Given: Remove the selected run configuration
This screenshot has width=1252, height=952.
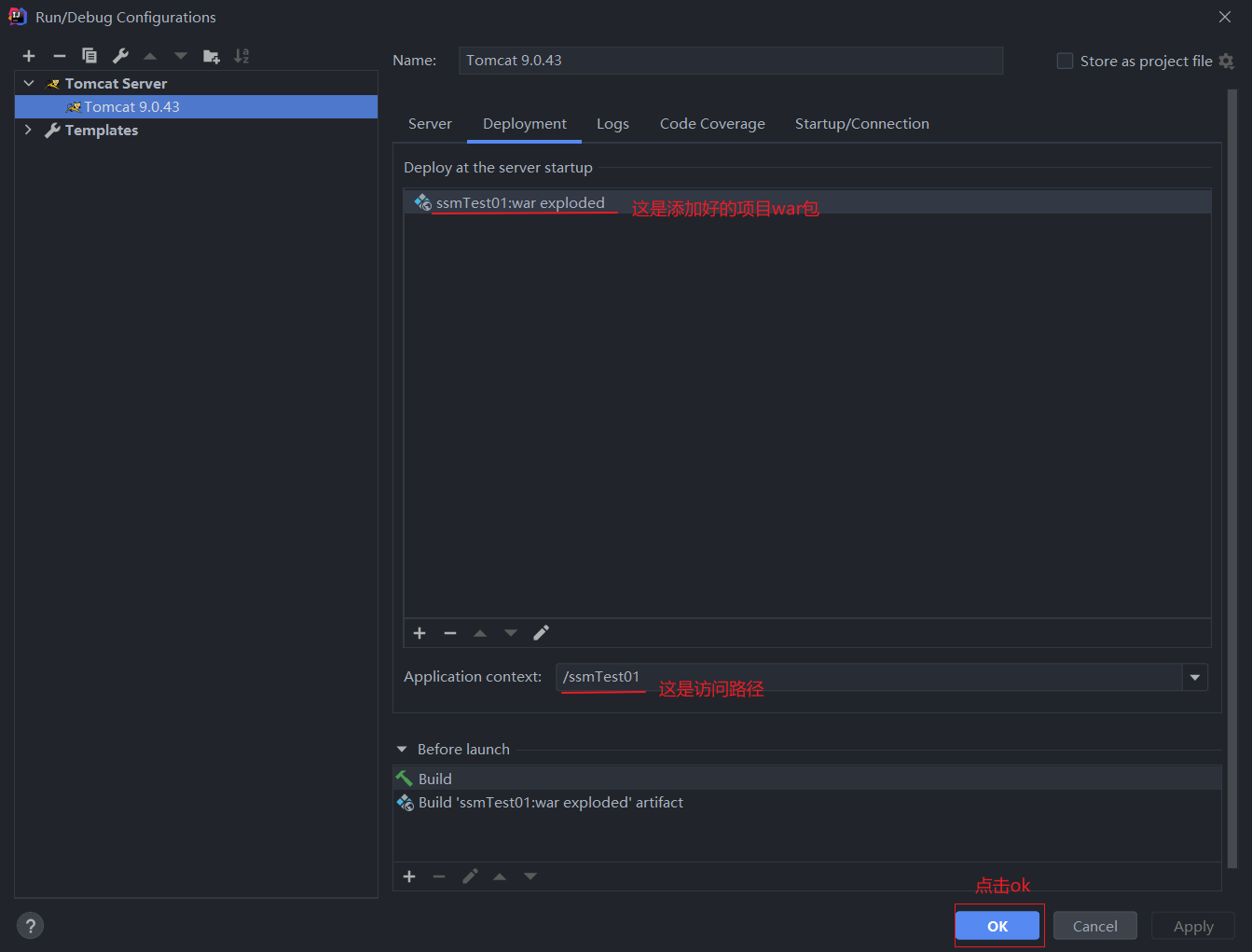Looking at the screenshot, I should tap(60, 56).
